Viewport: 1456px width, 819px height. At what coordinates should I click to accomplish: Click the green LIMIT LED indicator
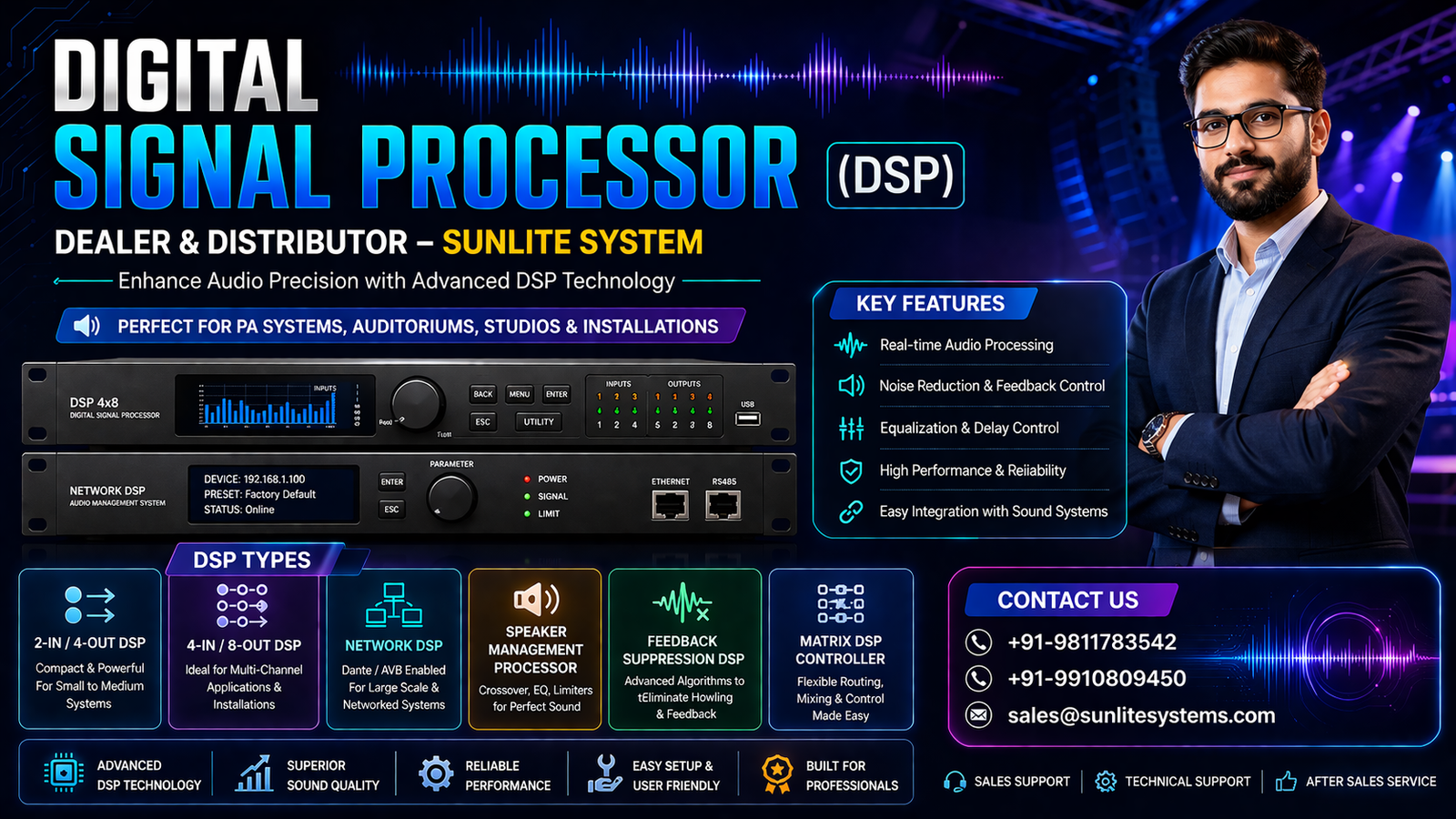[527, 513]
